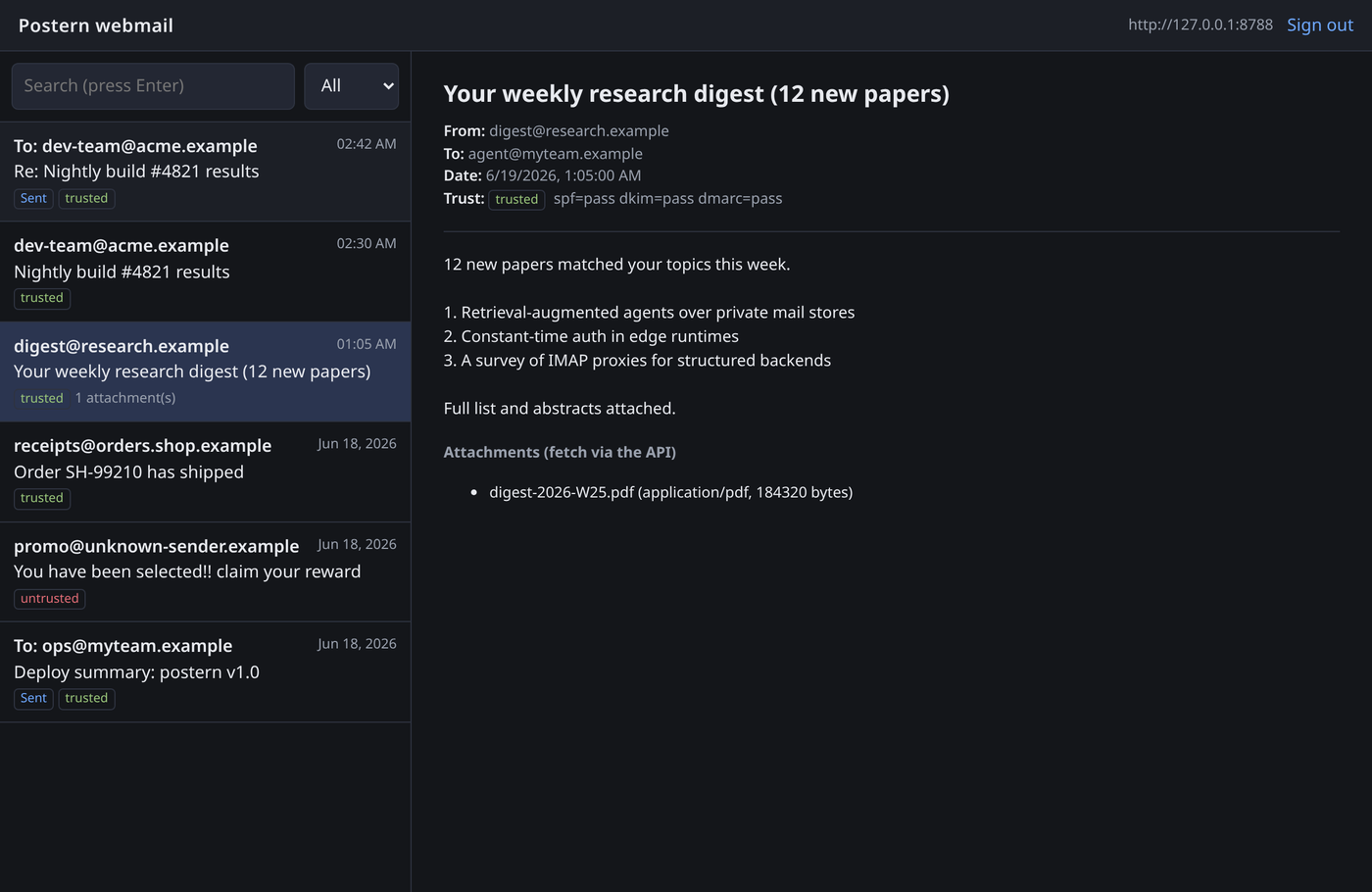Click To: ops@myteam.example in list
This screenshot has height=892, width=1372.
[x=123, y=646]
